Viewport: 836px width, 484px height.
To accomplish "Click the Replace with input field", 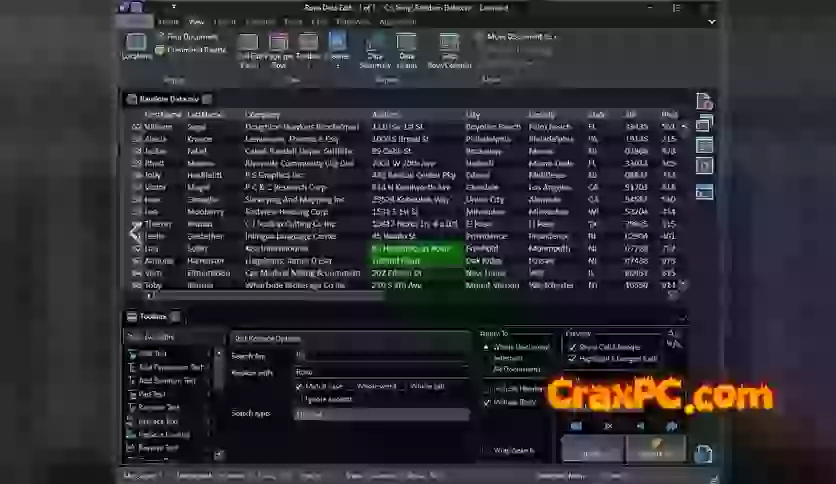I will tap(380, 371).
